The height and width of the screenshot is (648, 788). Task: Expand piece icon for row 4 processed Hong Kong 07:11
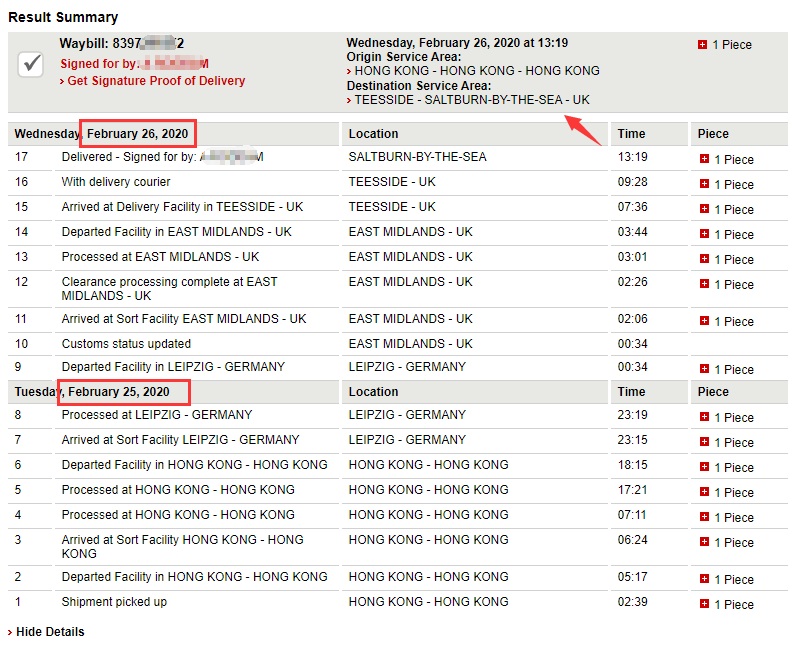point(704,517)
